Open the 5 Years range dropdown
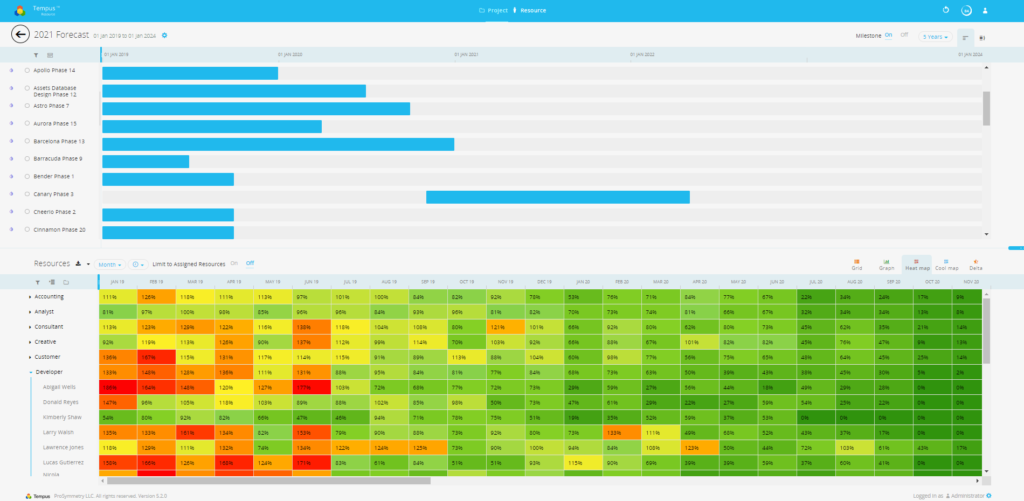 tap(935, 37)
